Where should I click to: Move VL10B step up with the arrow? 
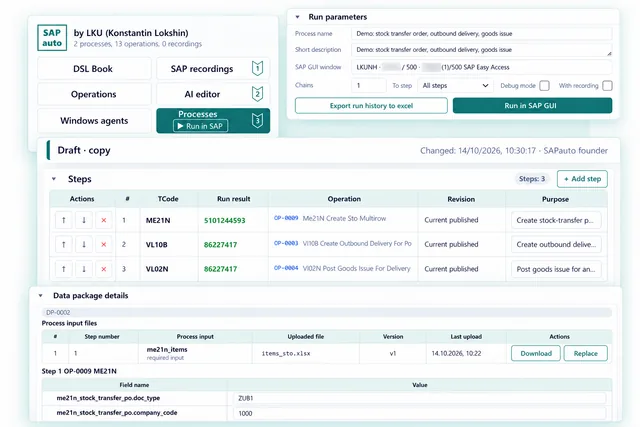[64, 245]
